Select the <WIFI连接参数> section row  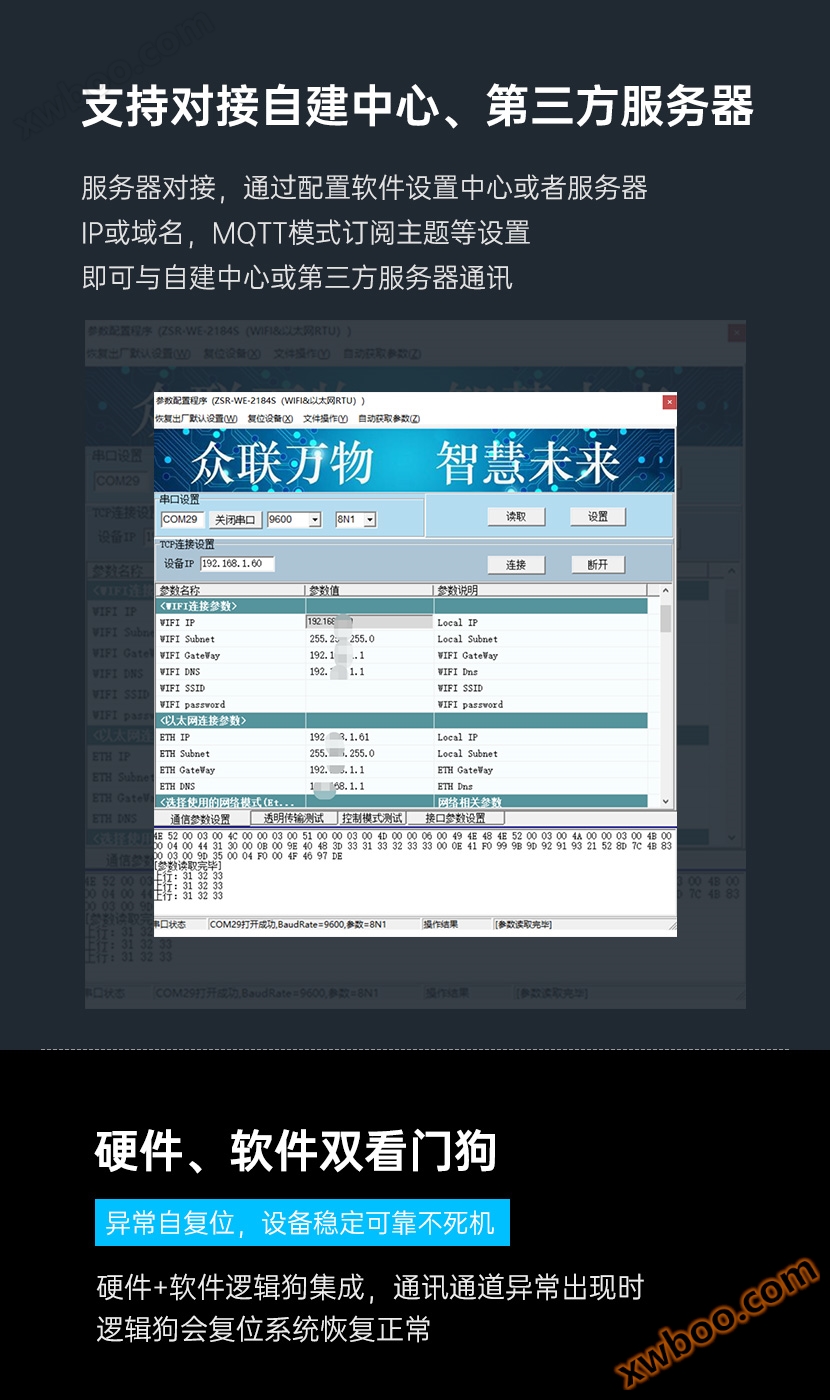click(x=402, y=606)
